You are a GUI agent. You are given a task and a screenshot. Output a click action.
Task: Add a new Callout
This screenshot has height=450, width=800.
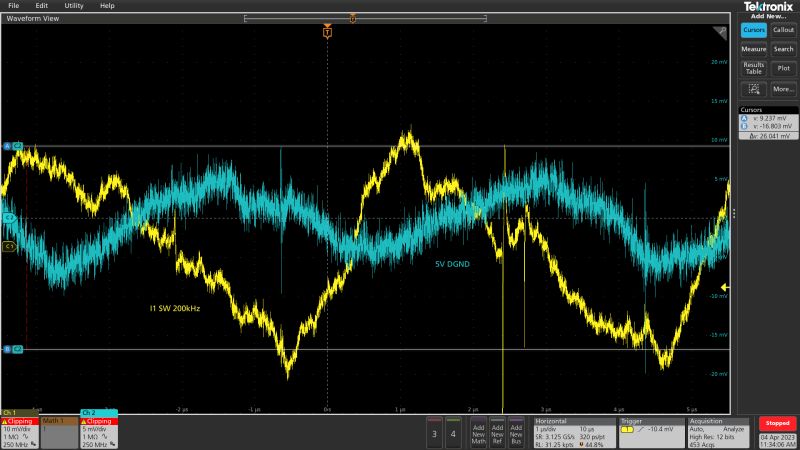coord(783,30)
